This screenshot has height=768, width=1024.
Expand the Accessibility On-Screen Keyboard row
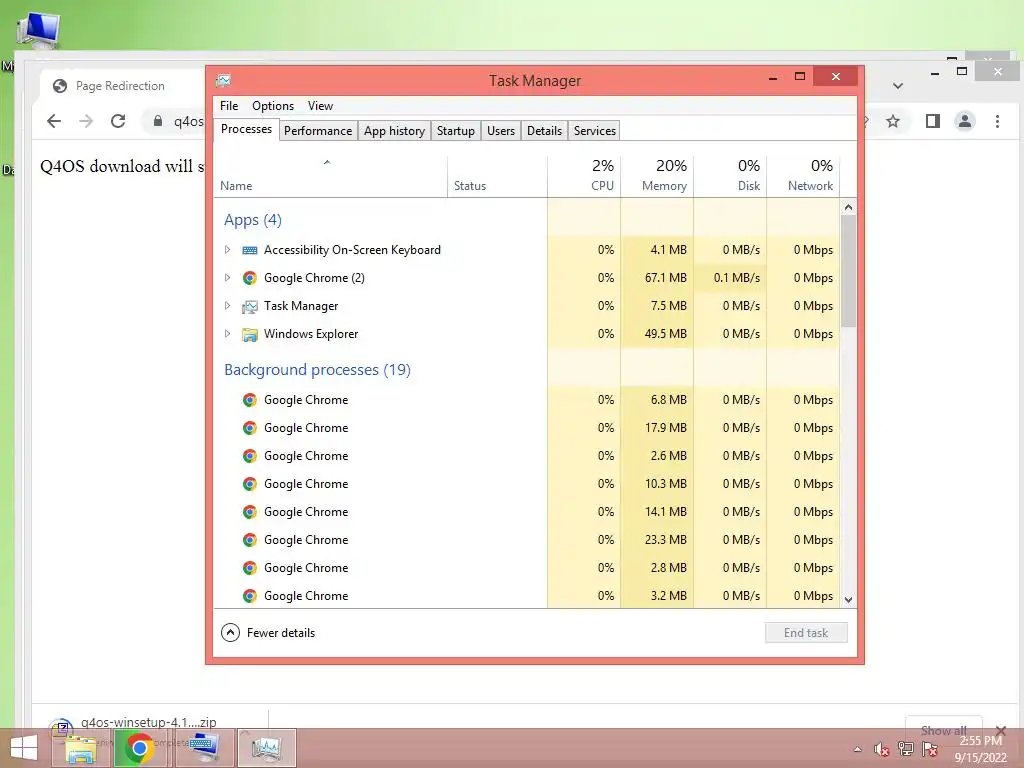click(227, 249)
